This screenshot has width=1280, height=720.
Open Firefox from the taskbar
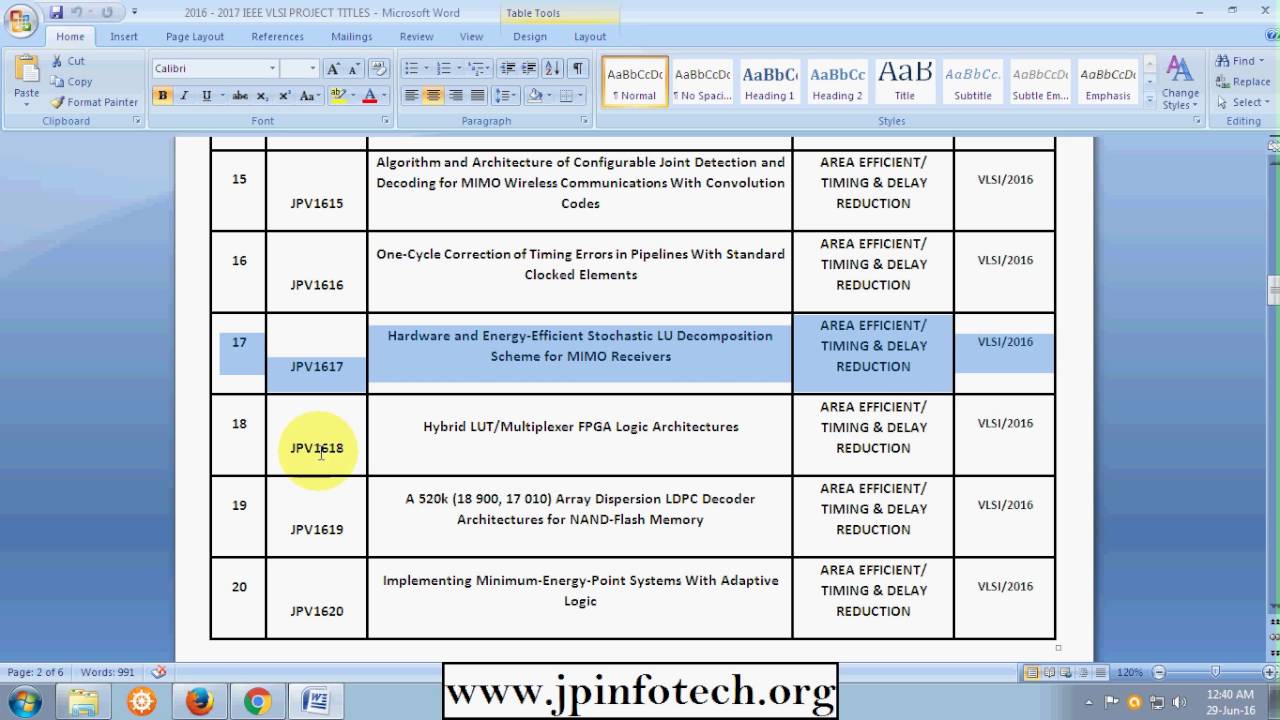199,701
